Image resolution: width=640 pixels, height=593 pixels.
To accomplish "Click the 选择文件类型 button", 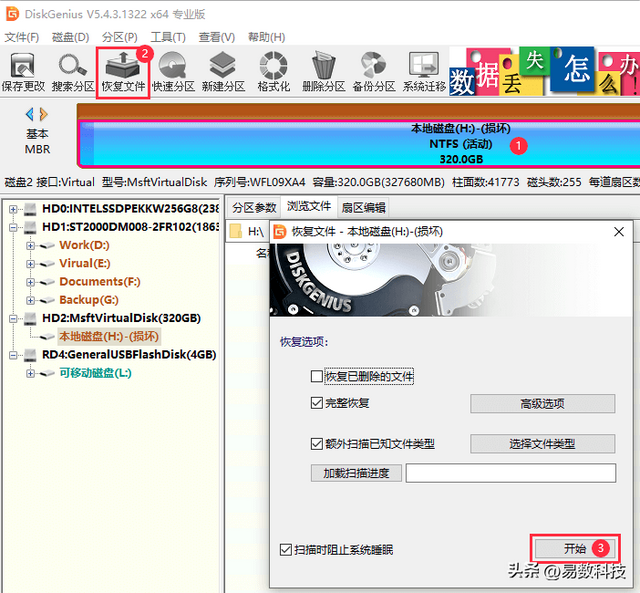I will (542, 444).
